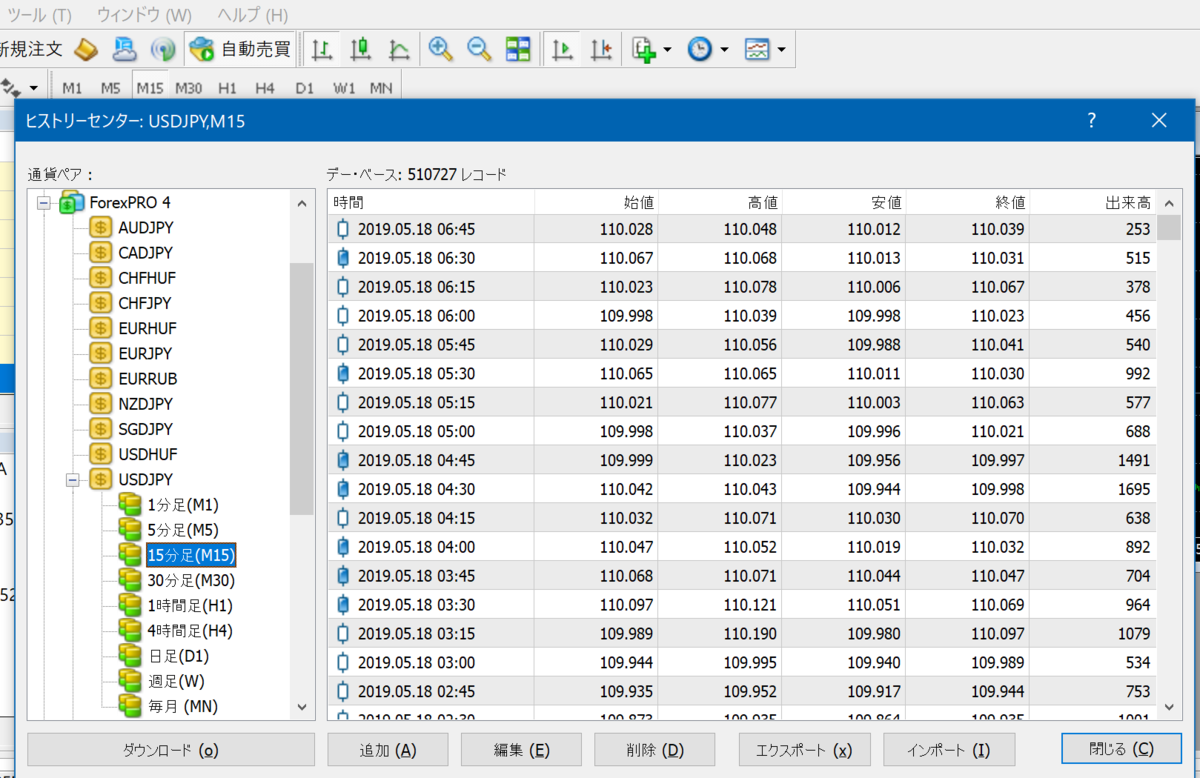Screen dimensions: 1200x778
Task: Collapse the USDJPY tree node
Action: pyautogui.click(x=71, y=479)
